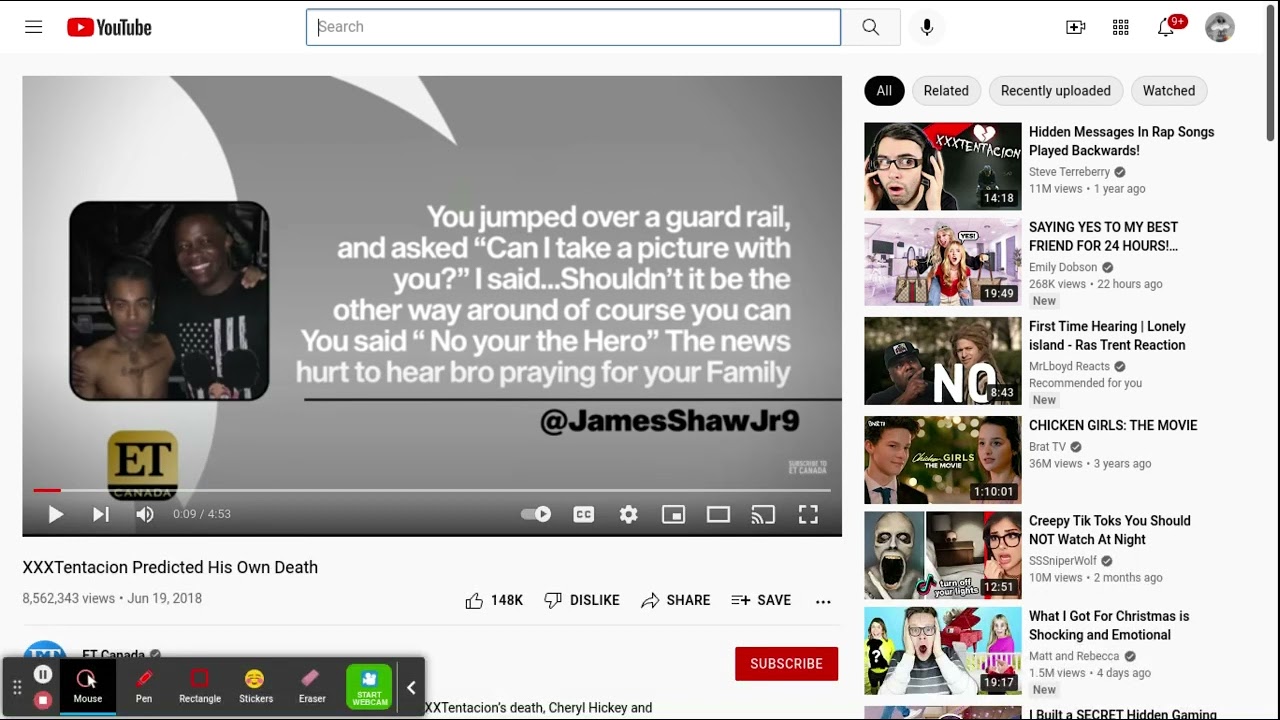
Task: Seek on the video progress bar
Action: pyautogui.click(x=432, y=490)
